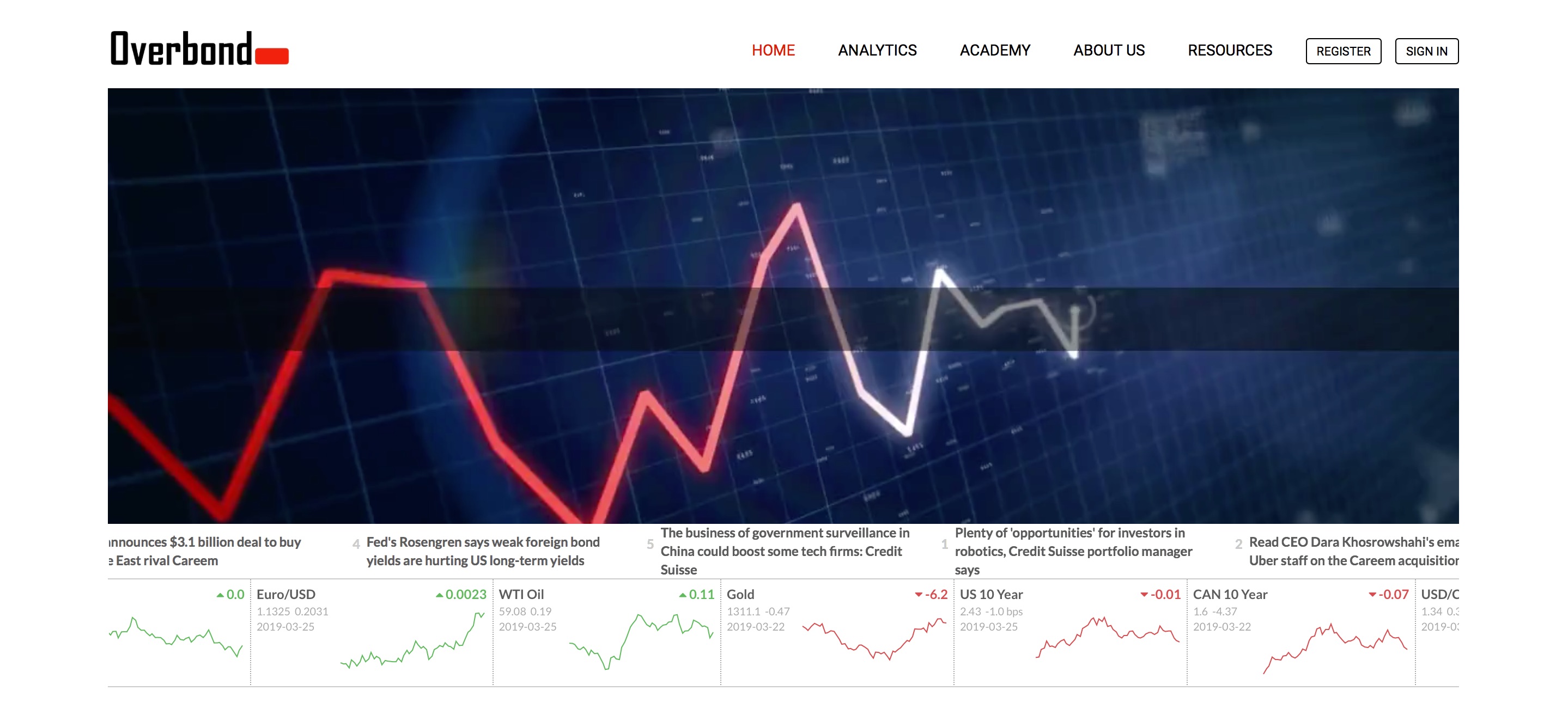Open the RESOURCES navigation tab

(x=1230, y=51)
